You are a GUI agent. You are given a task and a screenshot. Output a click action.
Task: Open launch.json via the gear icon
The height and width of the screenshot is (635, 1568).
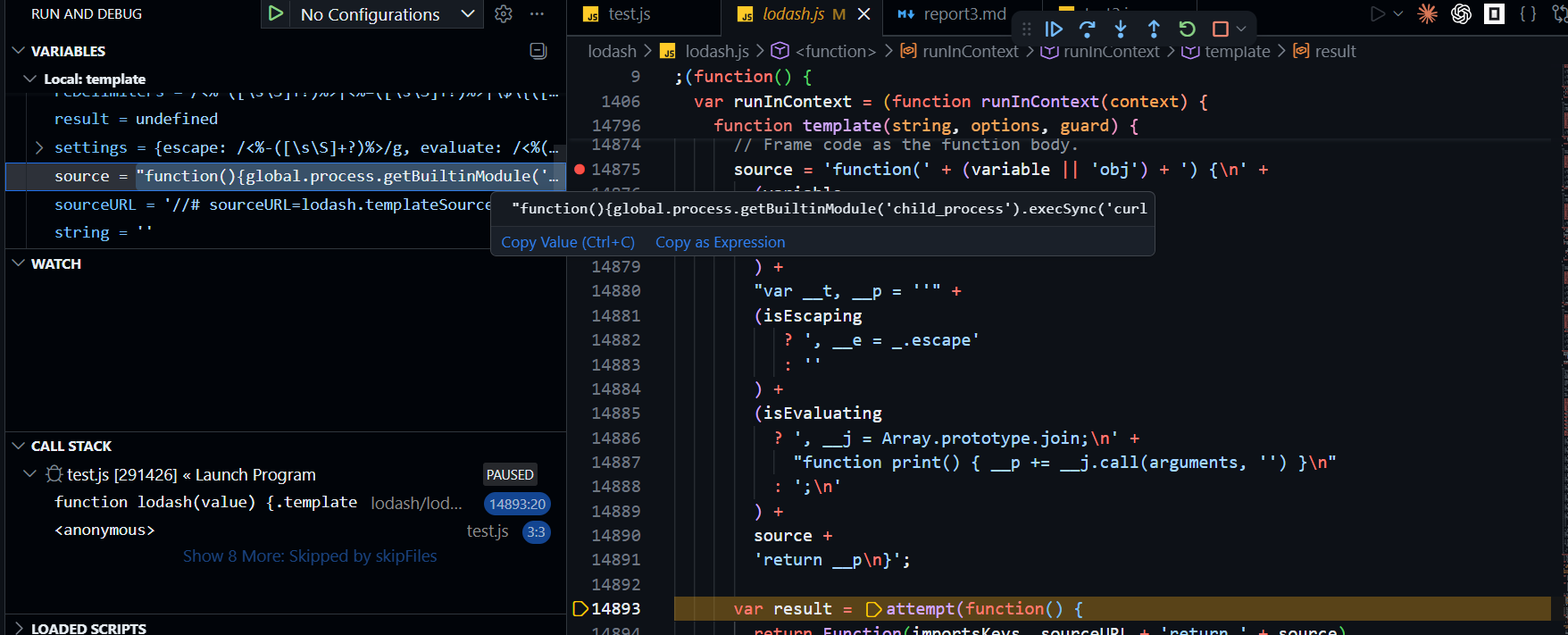coord(504,13)
